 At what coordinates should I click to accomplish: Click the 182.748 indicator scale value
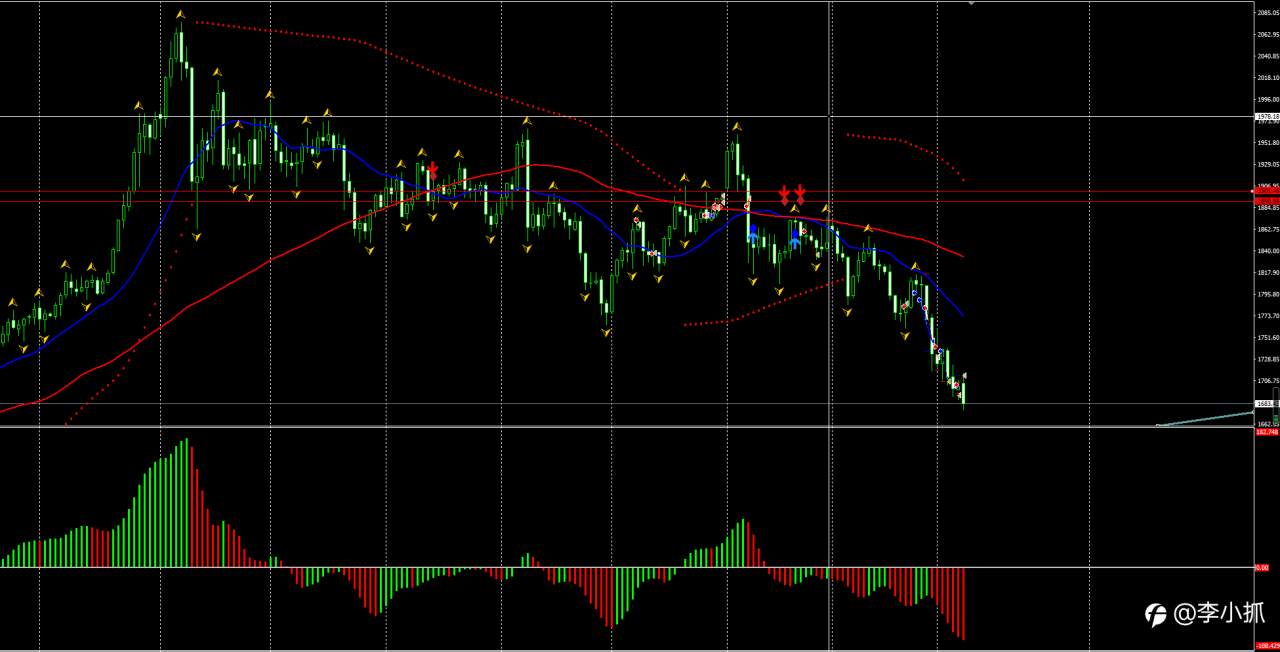(x=1267, y=432)
